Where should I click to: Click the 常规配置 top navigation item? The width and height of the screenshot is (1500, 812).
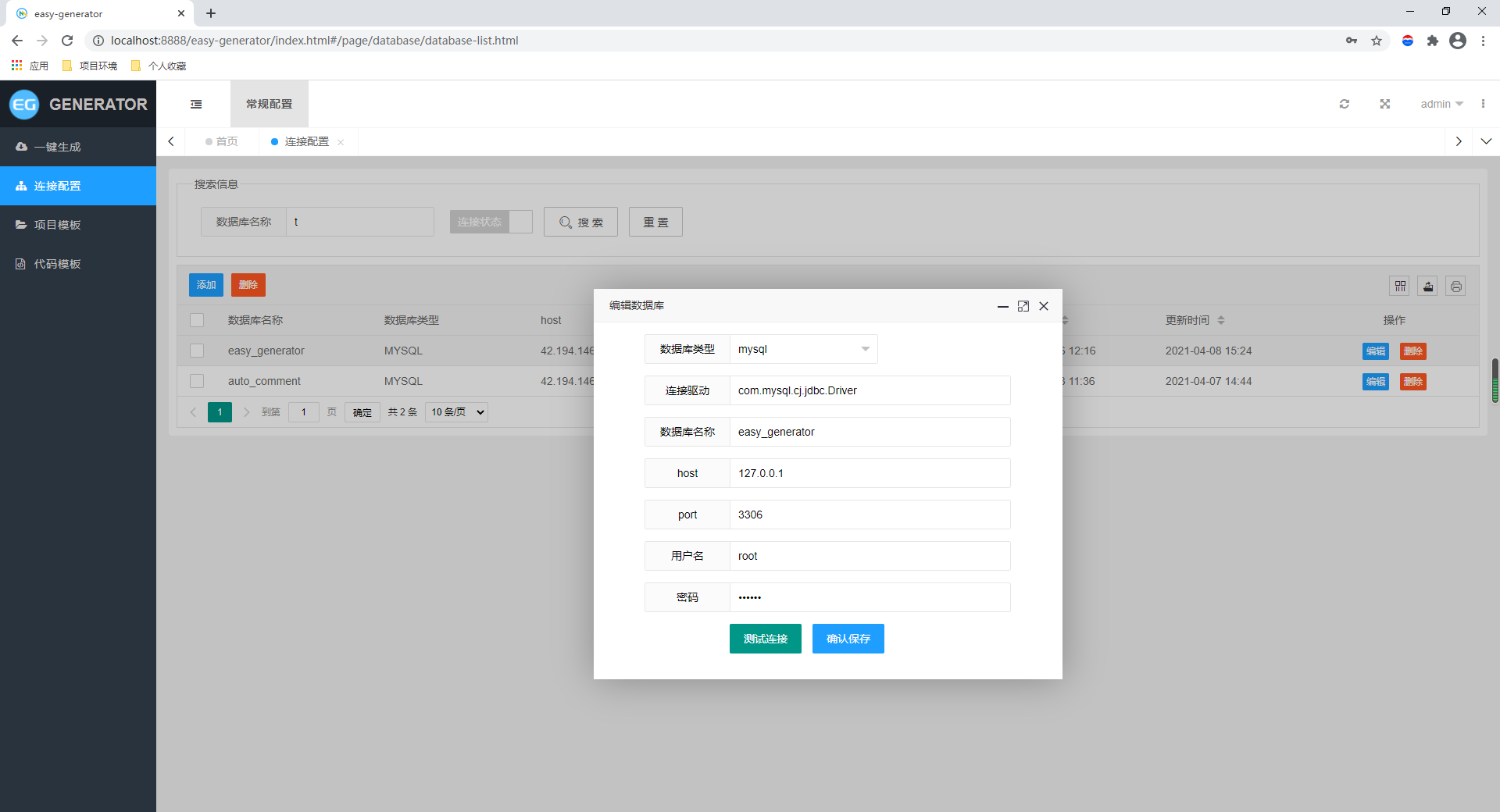(x=270, y=104)
